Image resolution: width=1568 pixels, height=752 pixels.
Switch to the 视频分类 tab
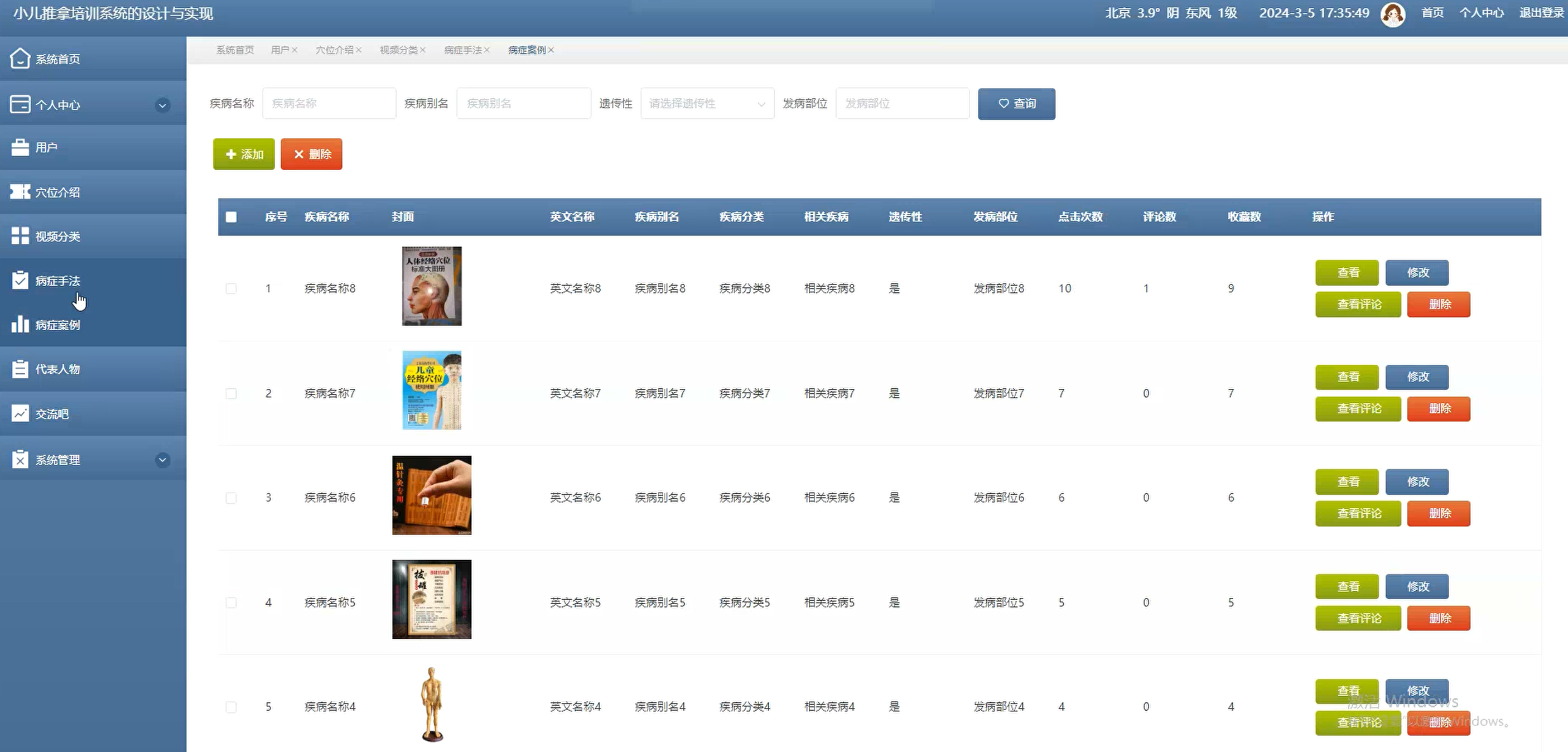point(399,50)
